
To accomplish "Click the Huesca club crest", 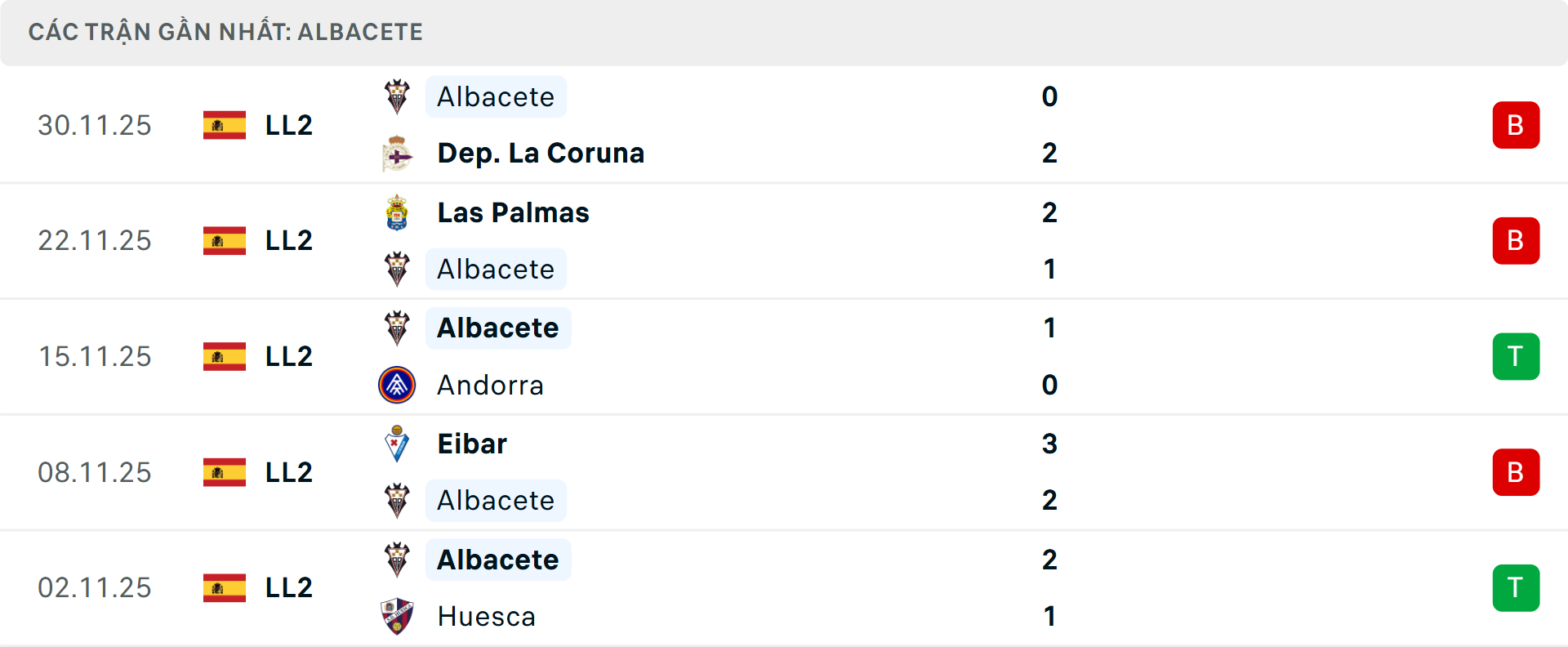I will (x=397, y=617).
